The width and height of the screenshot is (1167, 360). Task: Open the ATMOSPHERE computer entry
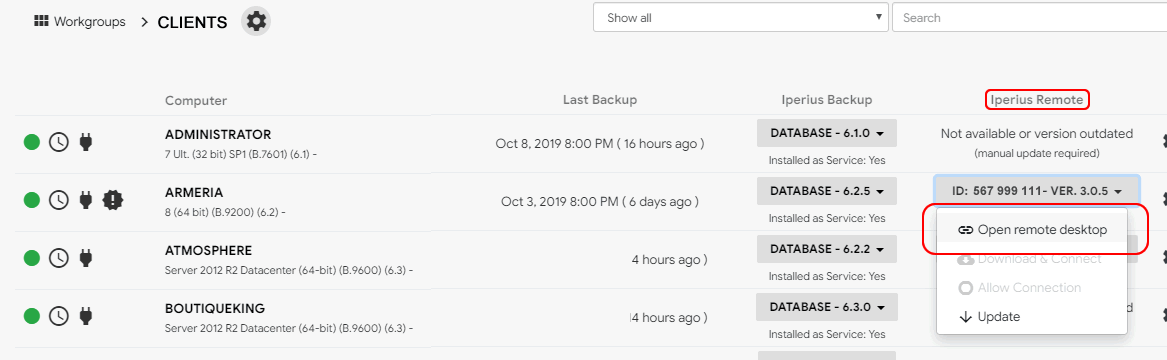(208, 251)
